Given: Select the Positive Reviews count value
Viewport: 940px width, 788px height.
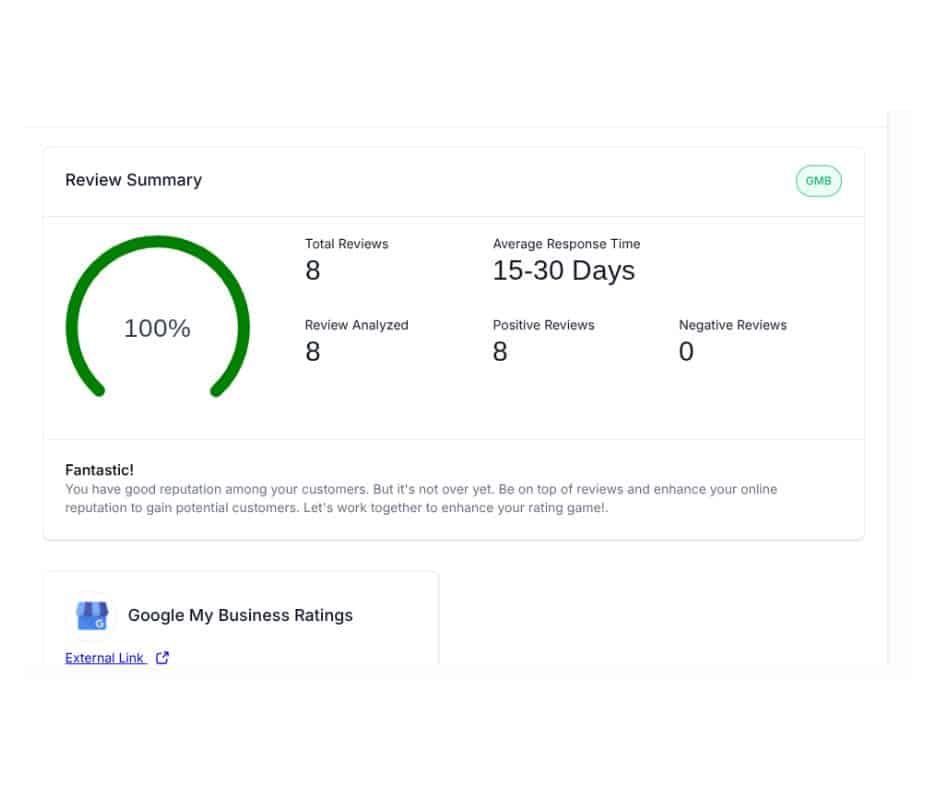Looking at the screenshot, I should click(500, 352).
